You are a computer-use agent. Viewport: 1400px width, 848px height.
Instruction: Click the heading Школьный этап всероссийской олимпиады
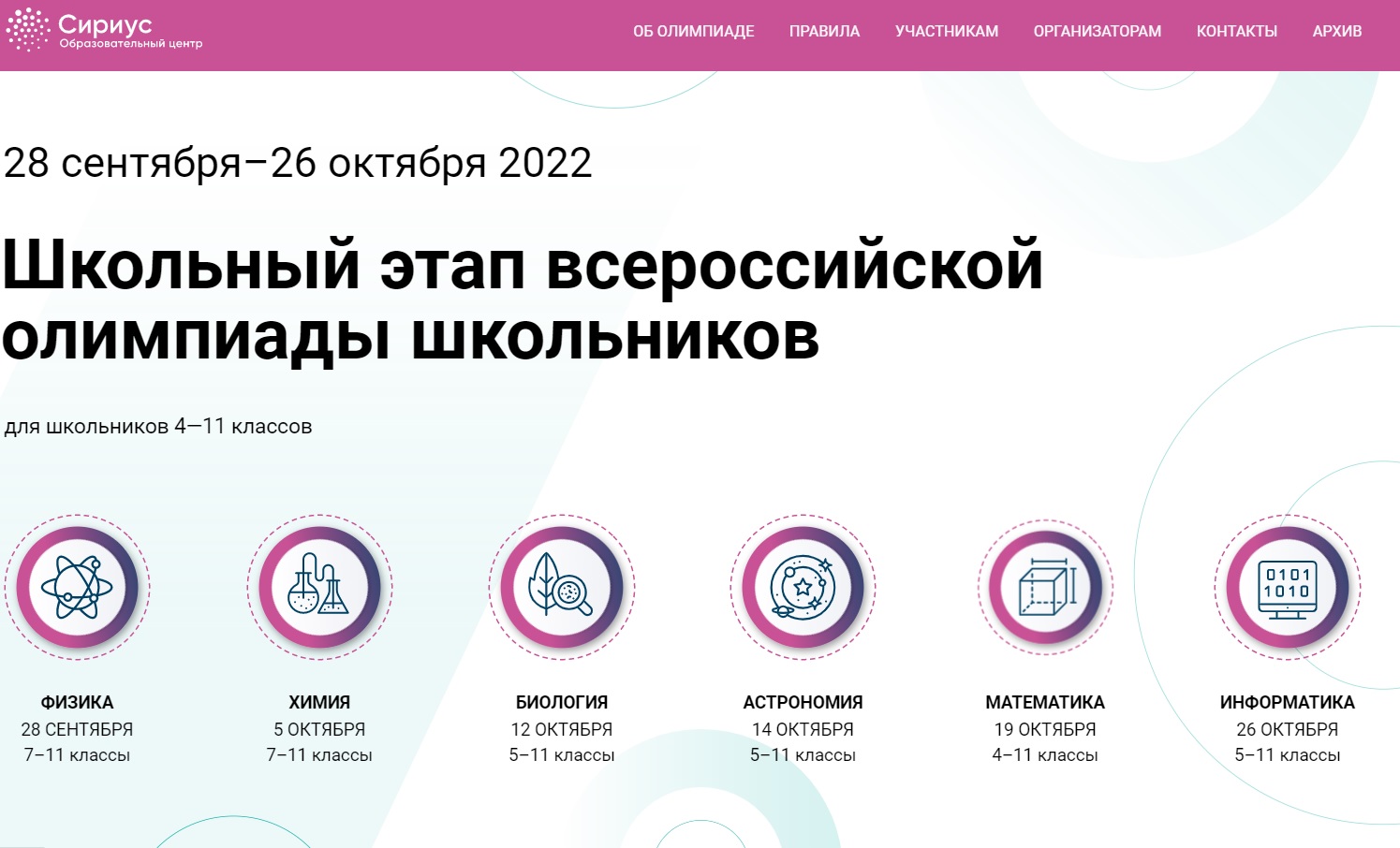pyautogui.click(x=523, y=301)
